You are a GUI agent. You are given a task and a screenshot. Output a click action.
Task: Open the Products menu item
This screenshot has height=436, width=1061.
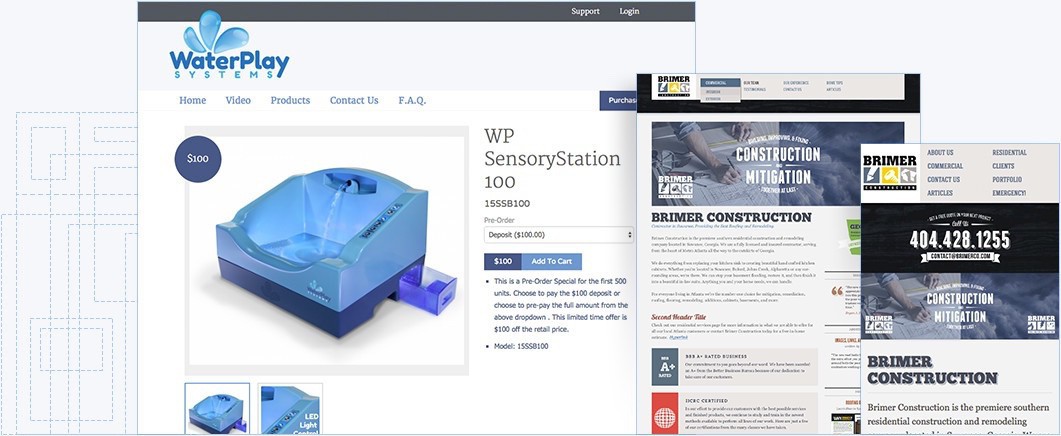point(290,100)
